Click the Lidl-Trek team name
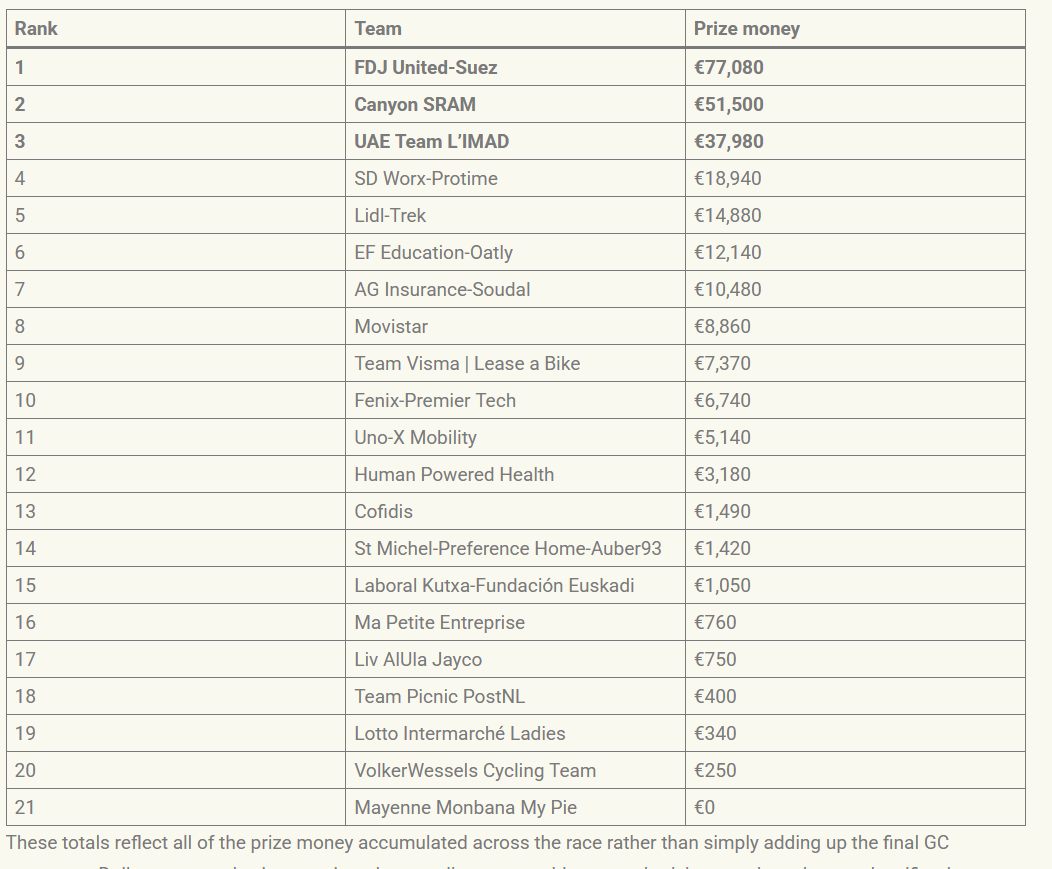Screen dimensions: 1052x869 point(390,215)
